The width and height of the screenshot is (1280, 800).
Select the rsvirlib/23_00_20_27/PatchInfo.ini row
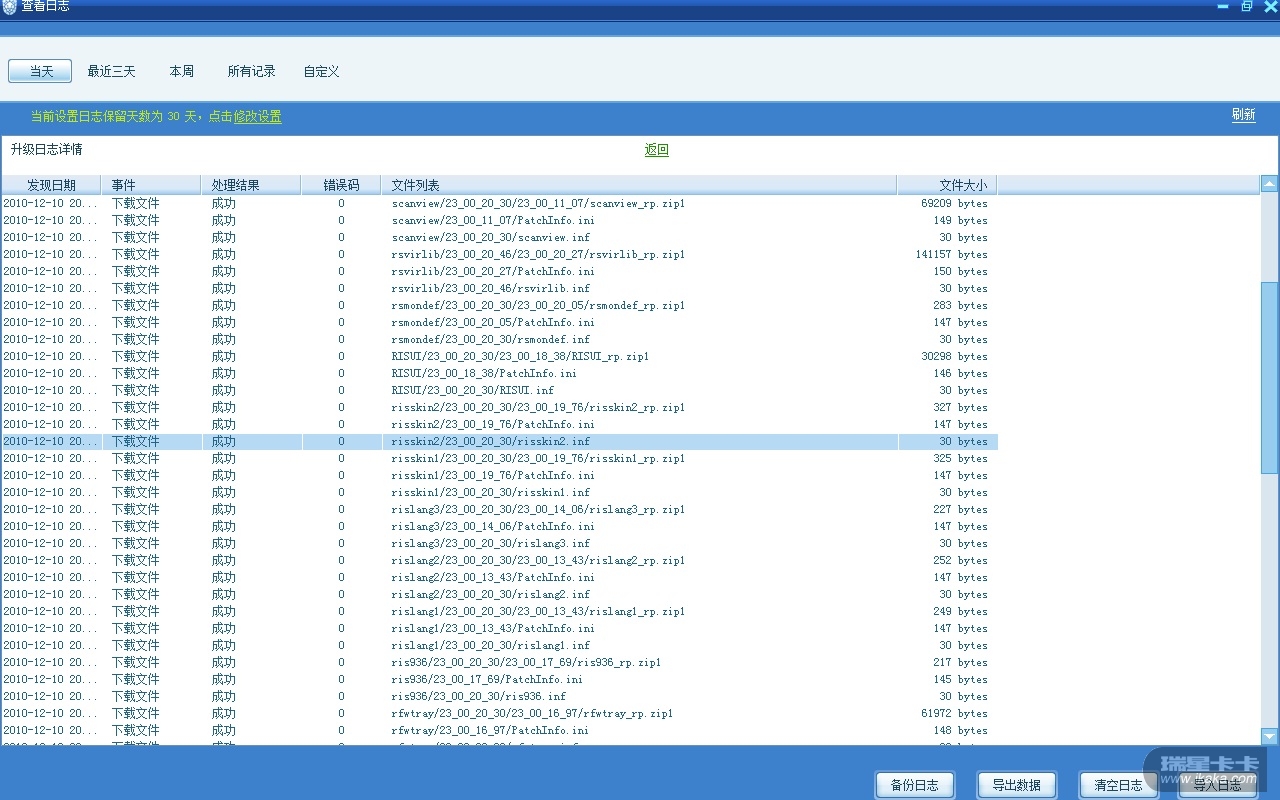[499, 271]
